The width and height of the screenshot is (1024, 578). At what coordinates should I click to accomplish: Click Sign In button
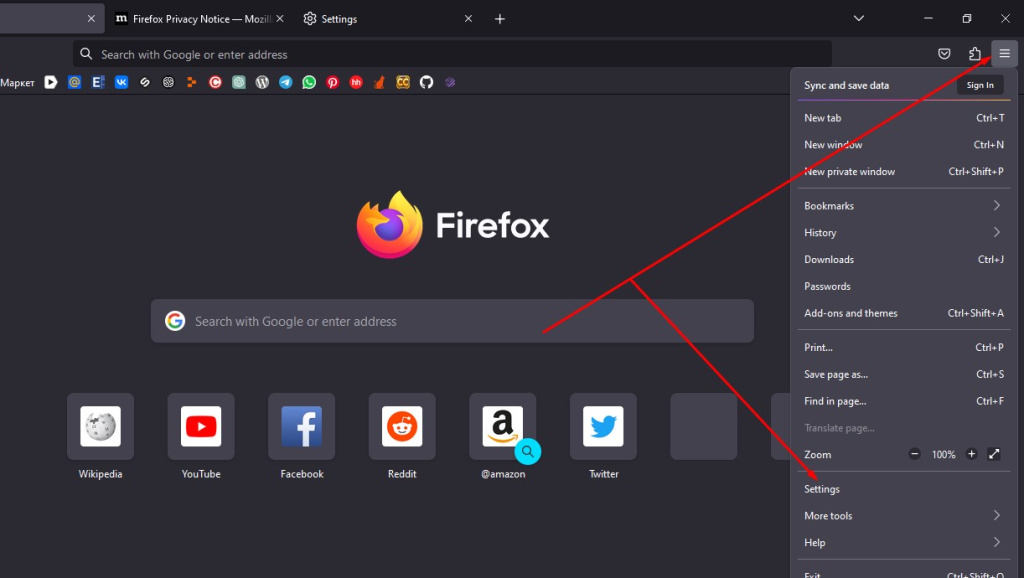click(980, 85)
